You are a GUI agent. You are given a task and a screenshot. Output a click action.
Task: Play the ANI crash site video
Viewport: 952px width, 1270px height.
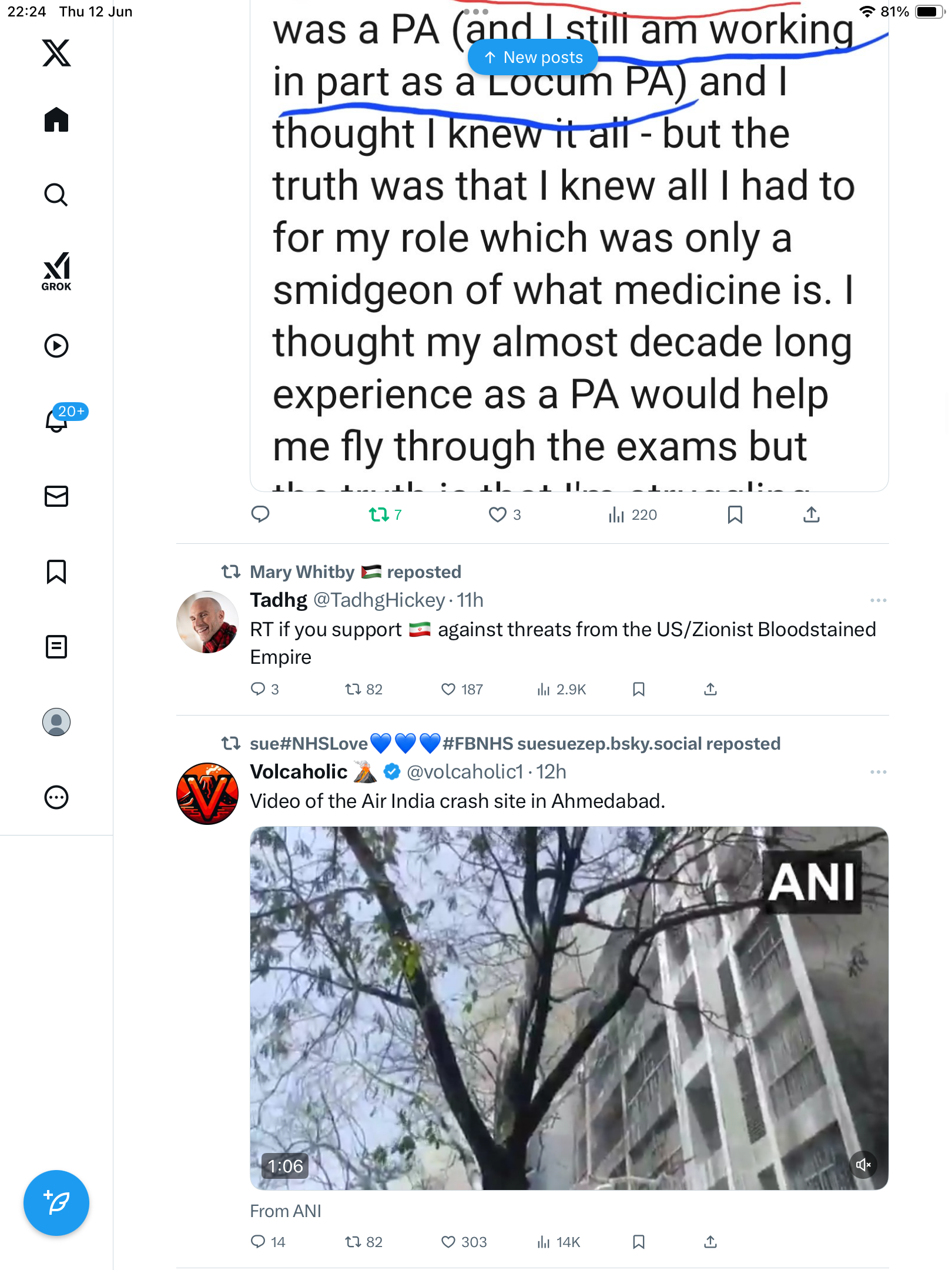pyautogui.click(x=569, y=1008)
